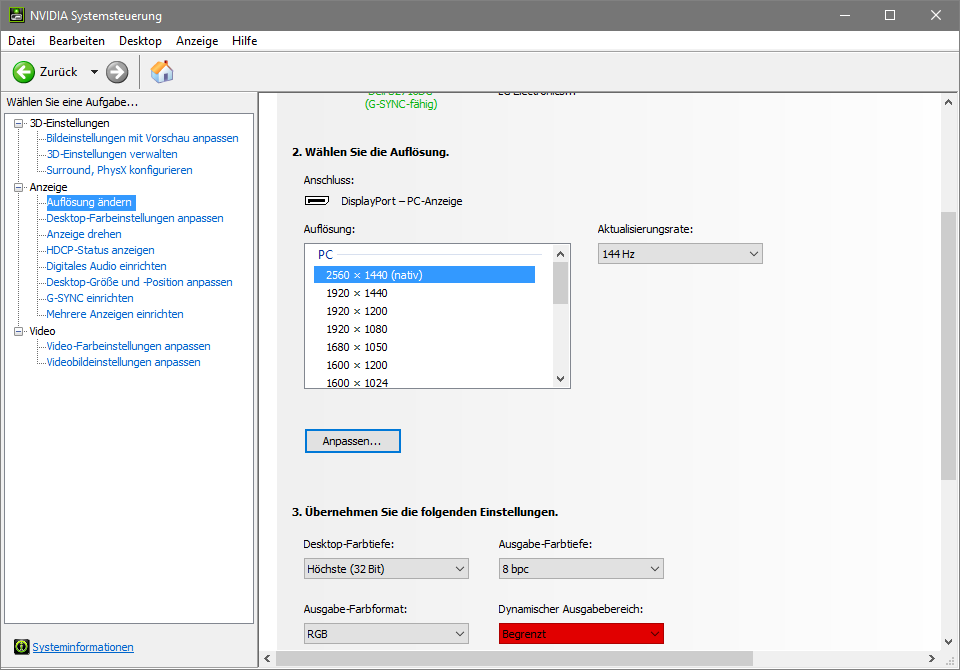Click the green G-SYNC-fähig monitor label

(401, 104)
